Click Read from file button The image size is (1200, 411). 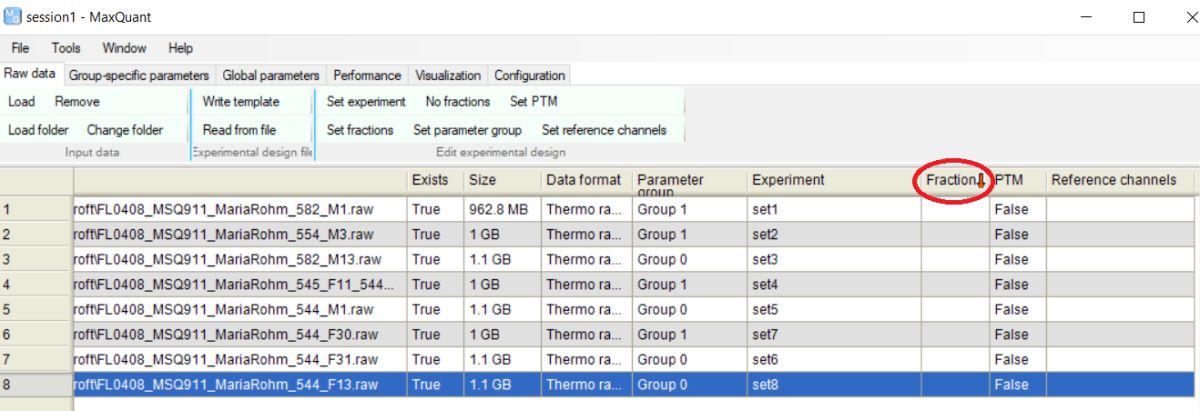pyautogui.click(x=239, y=130)
